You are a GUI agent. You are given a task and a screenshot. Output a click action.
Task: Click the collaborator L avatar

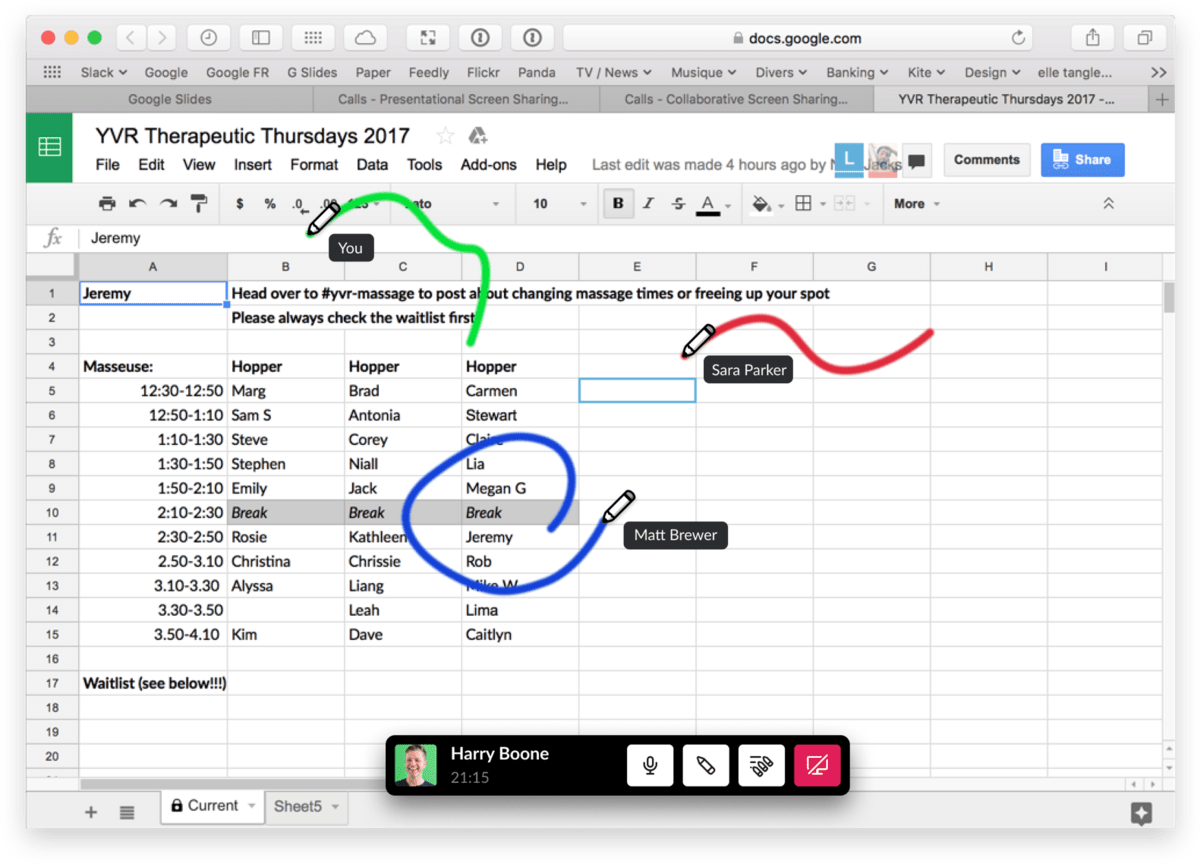[x=849, y=159]
